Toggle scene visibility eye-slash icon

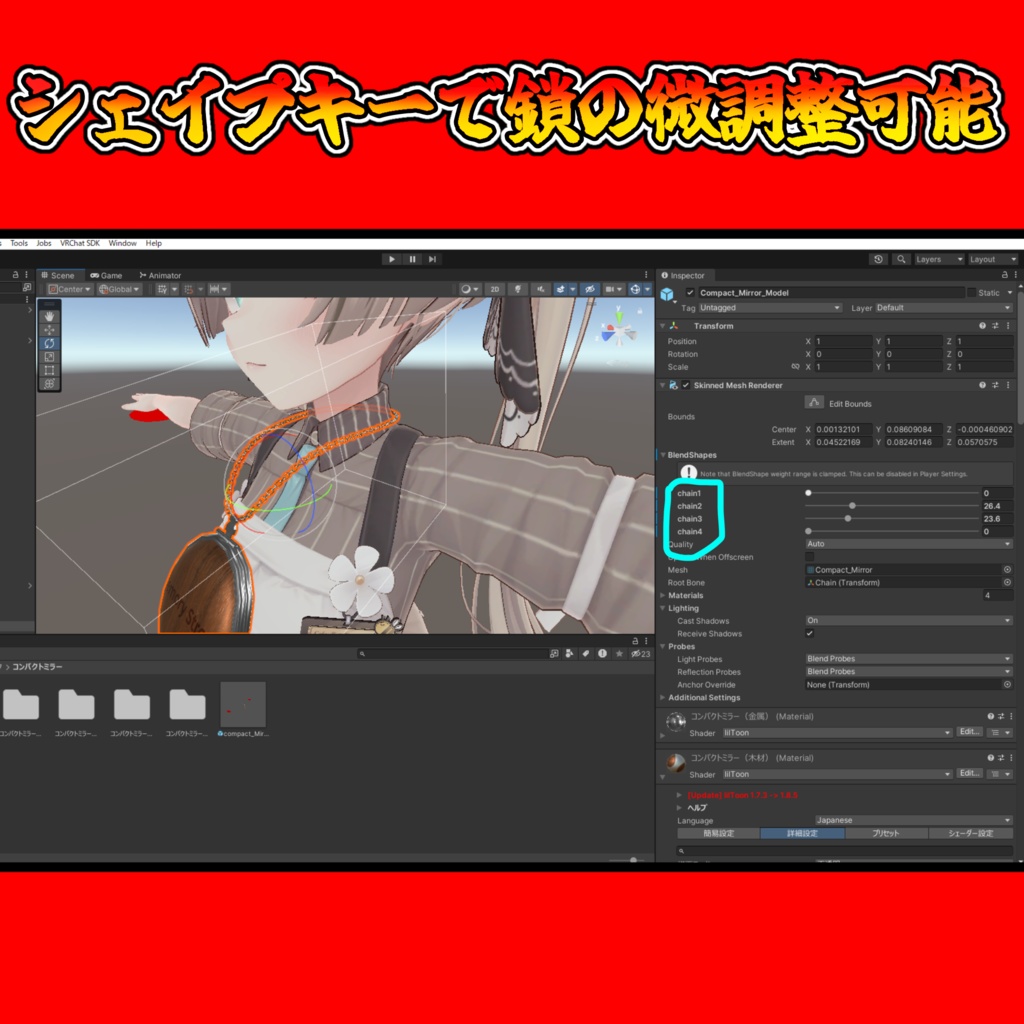pos(590,289)
